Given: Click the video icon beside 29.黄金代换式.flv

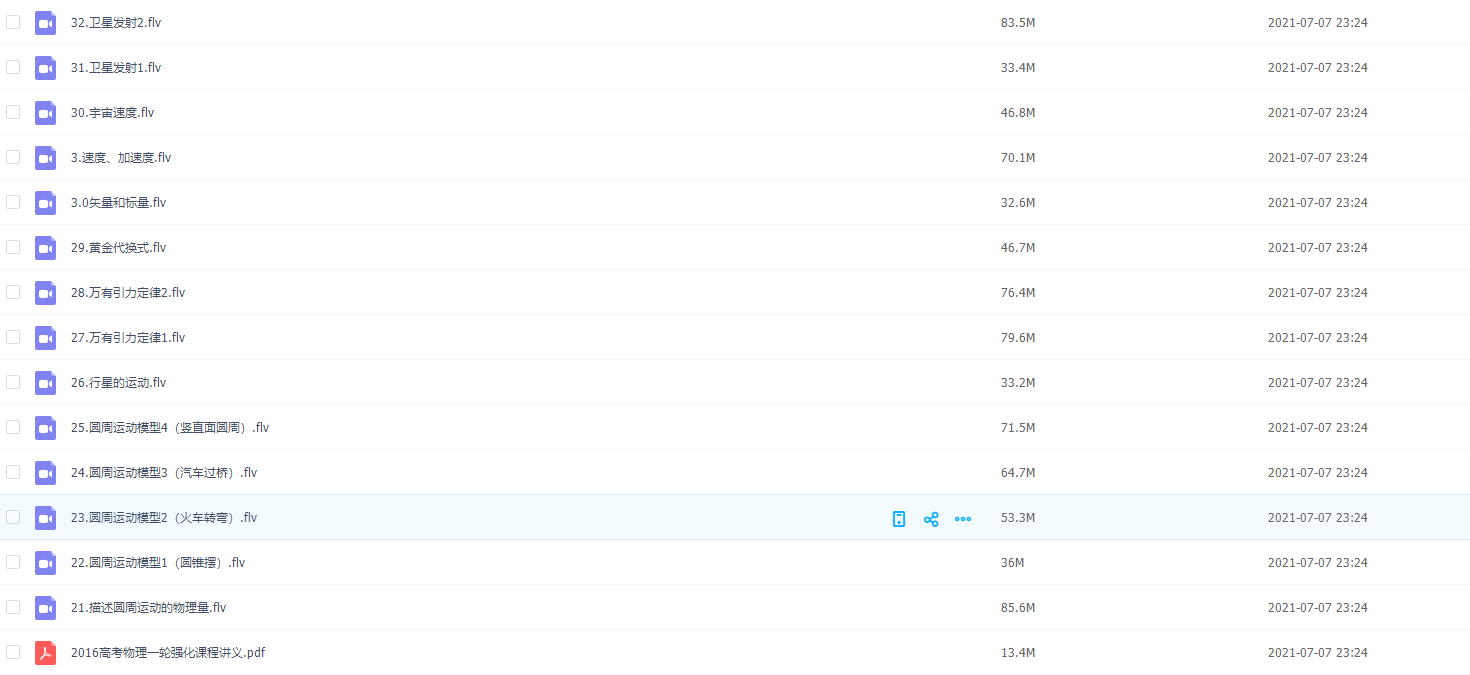Looking at the screenshot, I should tap(45, 248).
